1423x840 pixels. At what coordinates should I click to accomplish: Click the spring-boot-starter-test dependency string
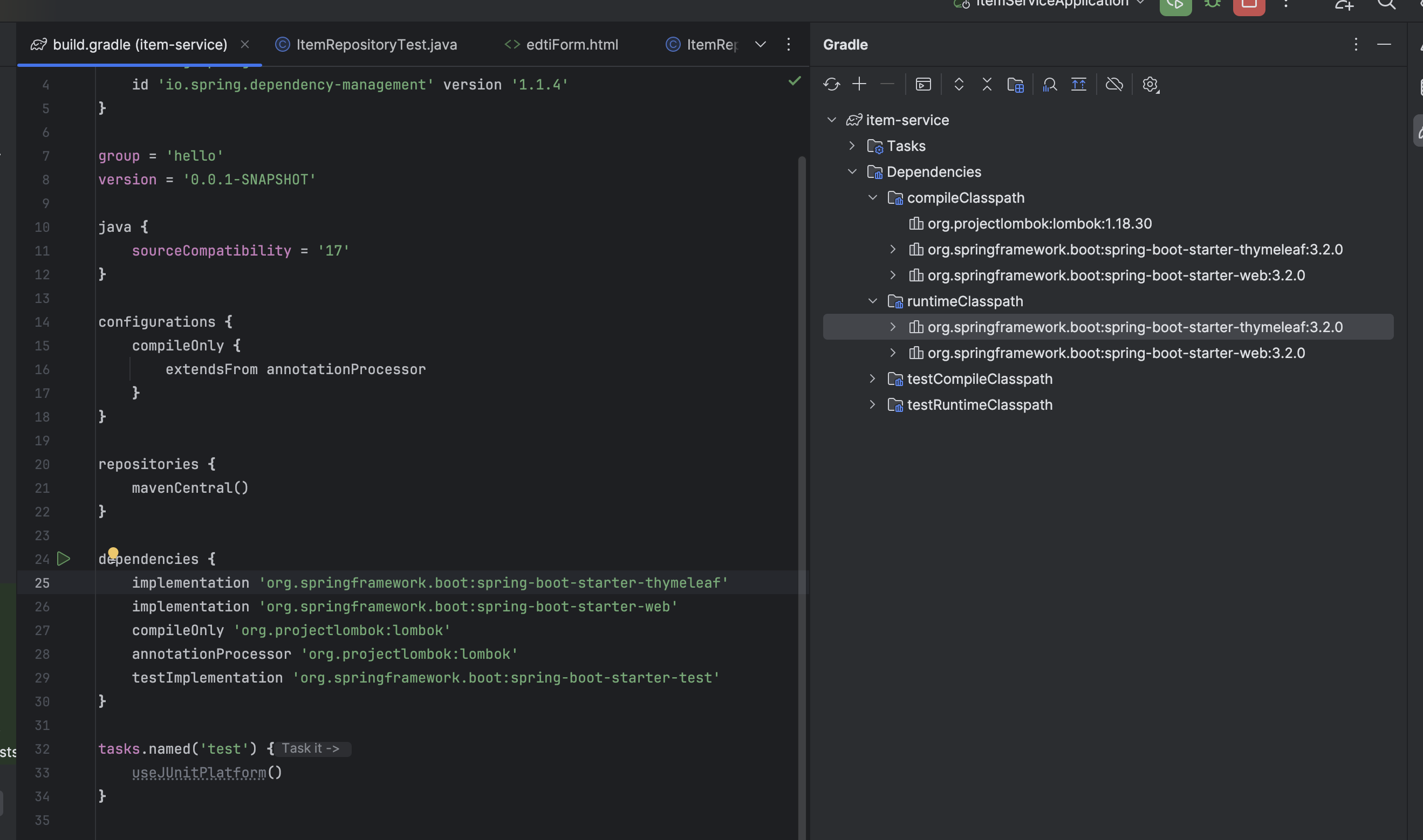pyautogui.click(x=506, y=678)
